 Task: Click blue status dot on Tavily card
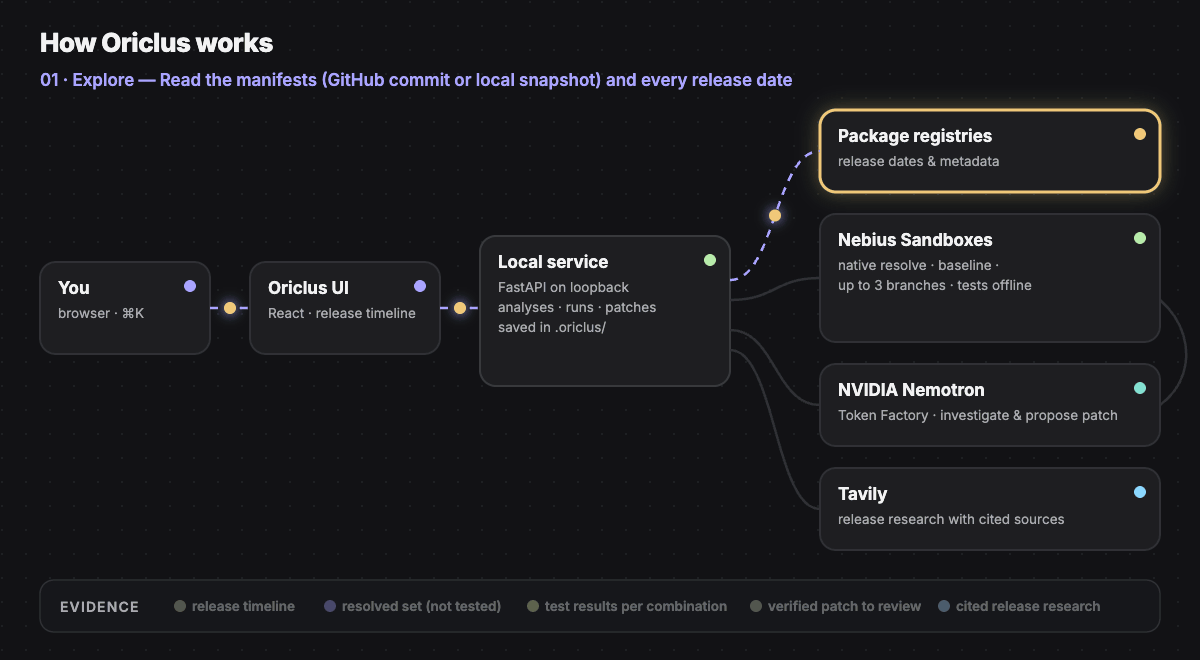pos(1140,492)
